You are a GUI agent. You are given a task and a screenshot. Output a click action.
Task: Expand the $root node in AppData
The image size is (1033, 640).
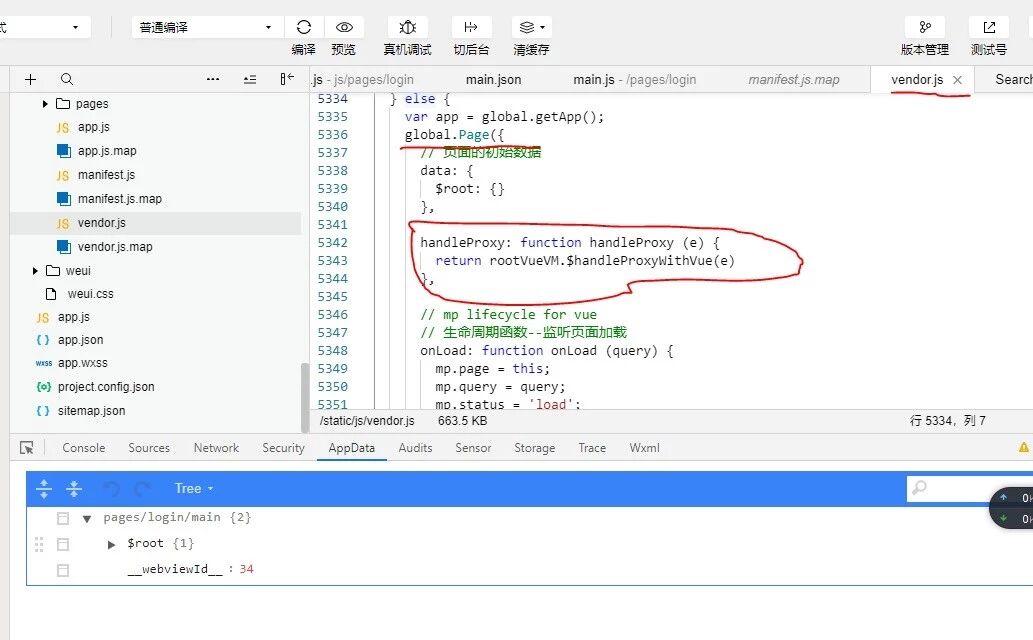coord(112,544)
